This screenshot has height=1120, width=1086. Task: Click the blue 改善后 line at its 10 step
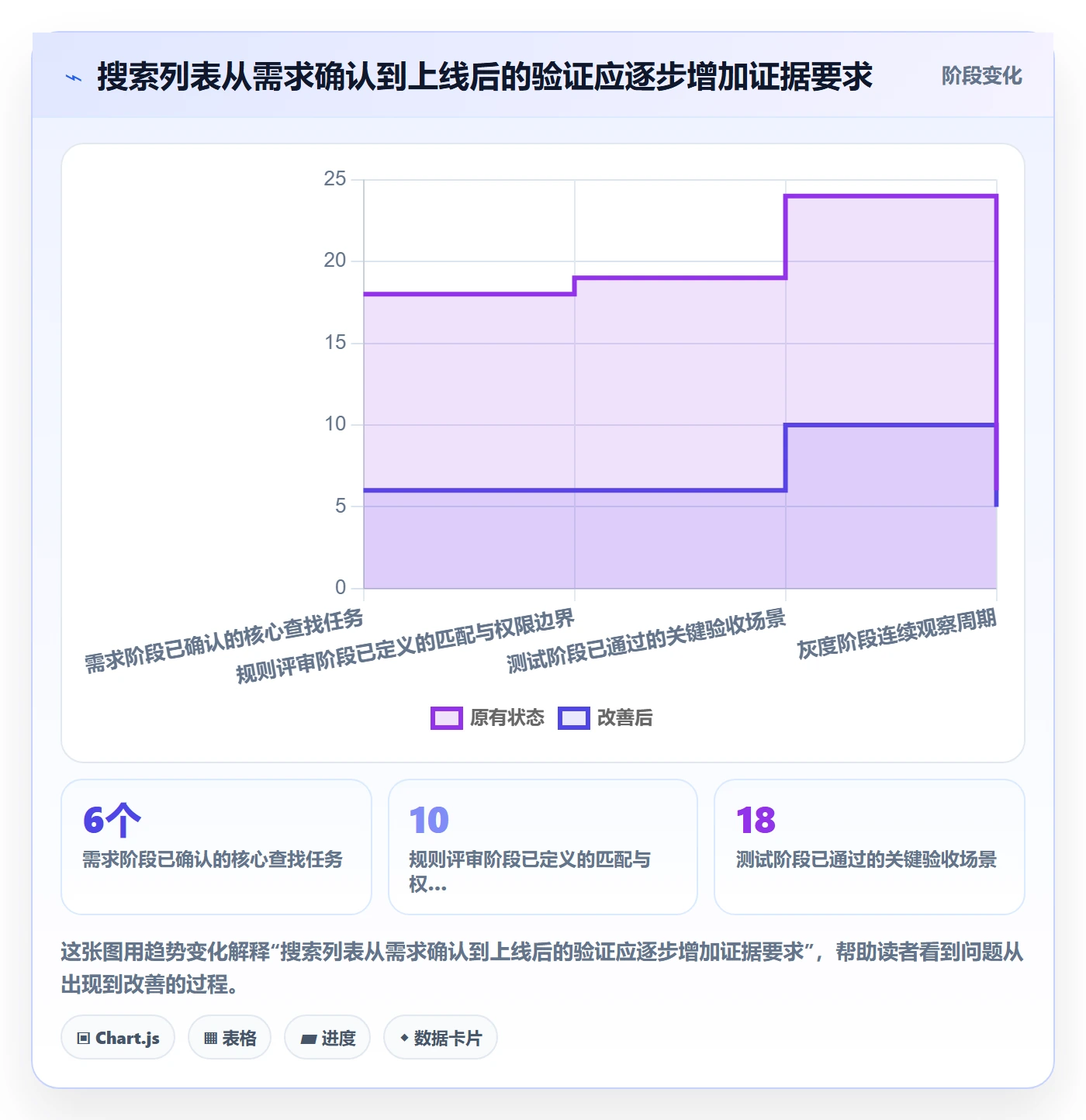(891, 425)
